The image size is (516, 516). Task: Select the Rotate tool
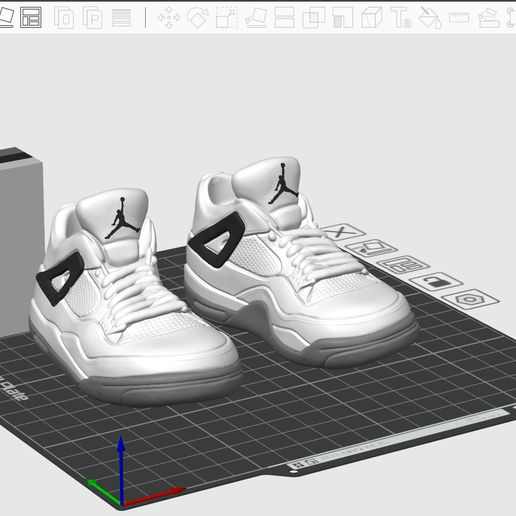click(x=198, y=18)
